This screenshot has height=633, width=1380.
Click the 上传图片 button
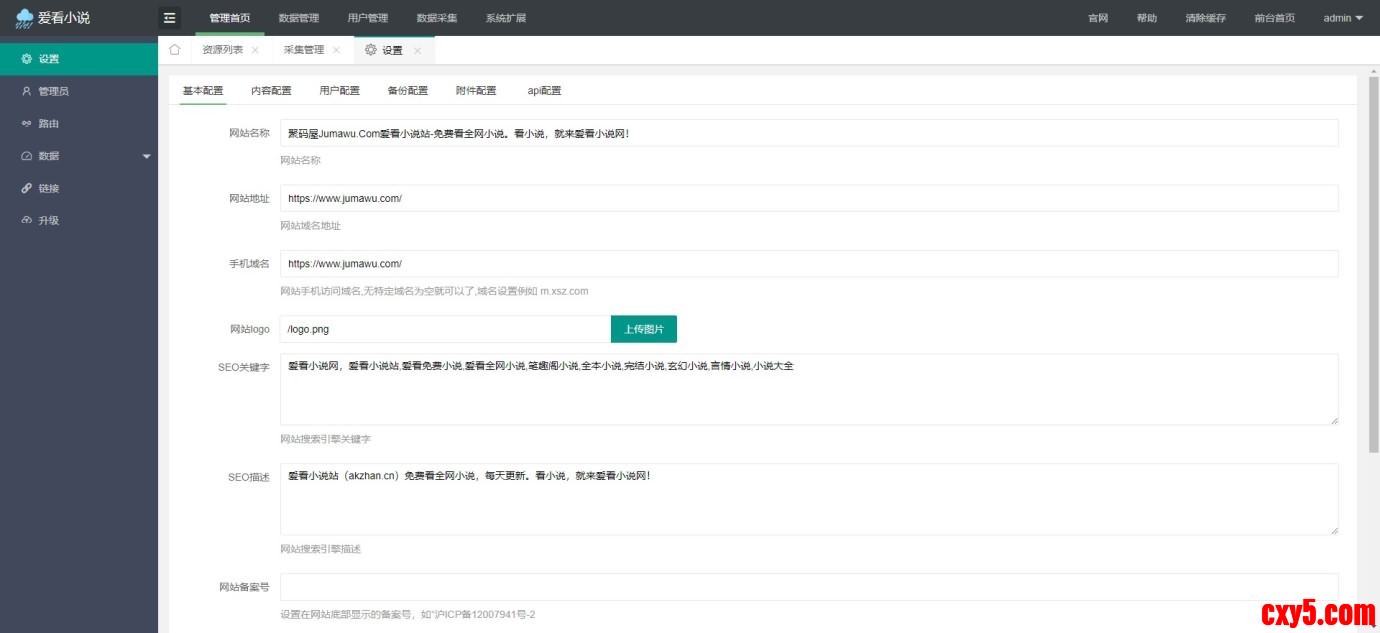pyautogui.click(x=643, y=329)
